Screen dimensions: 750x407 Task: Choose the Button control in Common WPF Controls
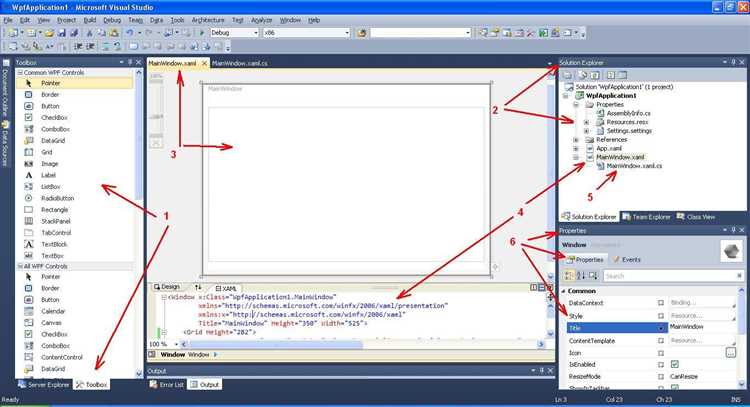pos(75,106)
